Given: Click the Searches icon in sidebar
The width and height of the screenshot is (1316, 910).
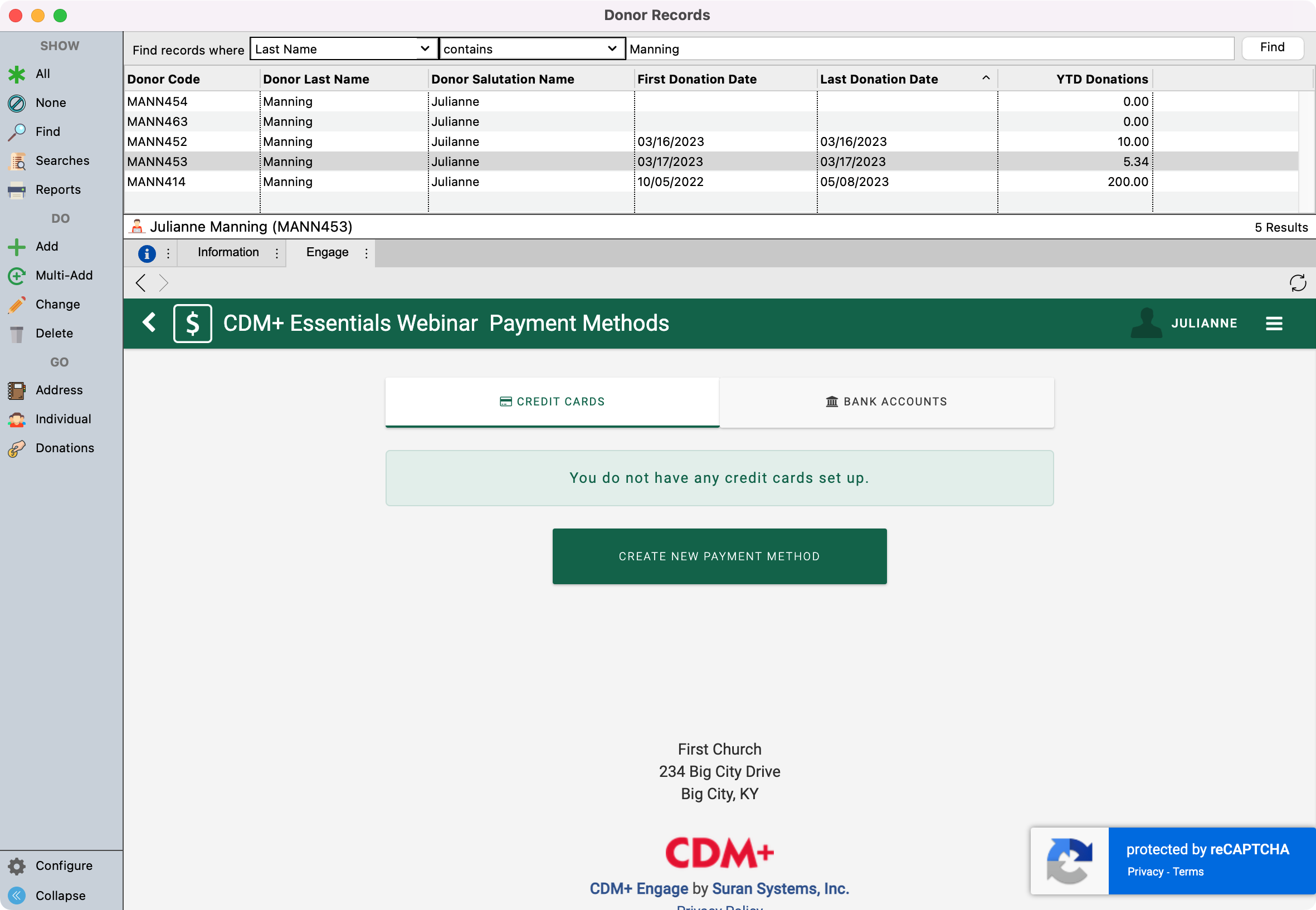Looking at the screenshot, I should pos(17,162).
